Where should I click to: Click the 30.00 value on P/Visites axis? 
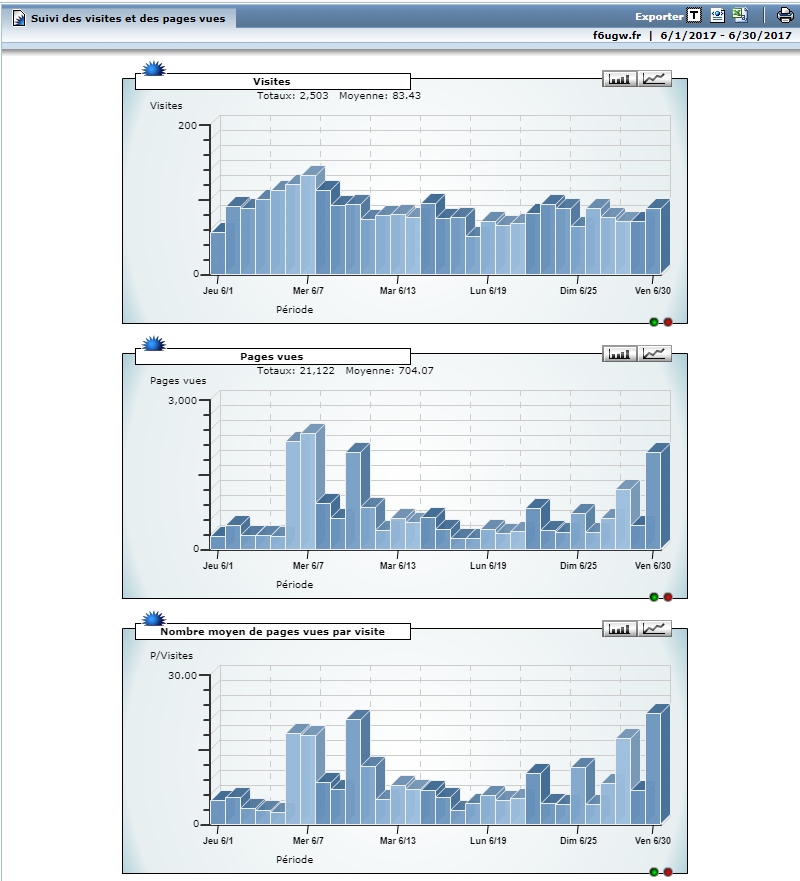(183, 675)
